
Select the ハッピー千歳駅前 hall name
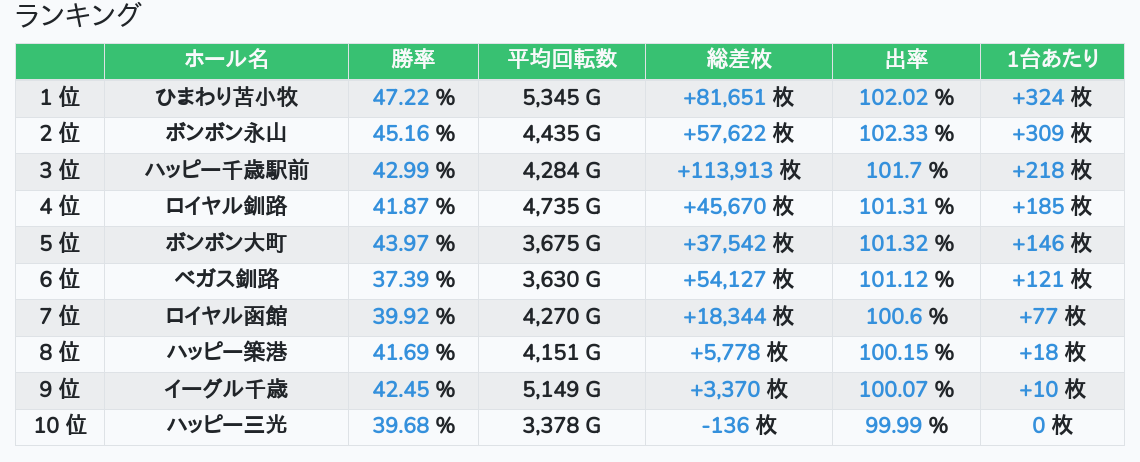click(227, 171)
